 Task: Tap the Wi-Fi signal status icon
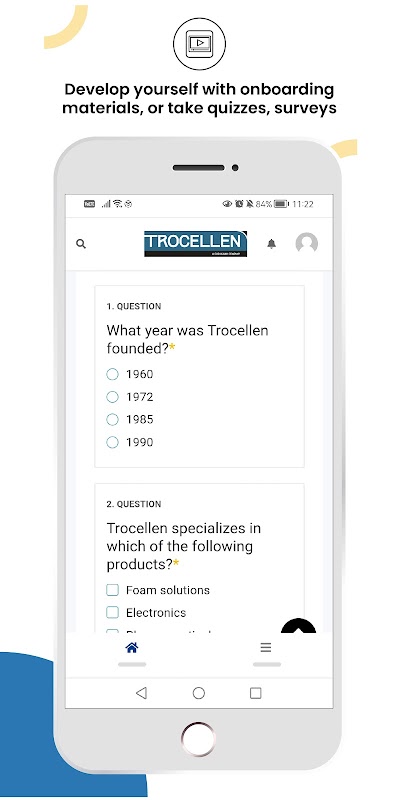[118, 204]
